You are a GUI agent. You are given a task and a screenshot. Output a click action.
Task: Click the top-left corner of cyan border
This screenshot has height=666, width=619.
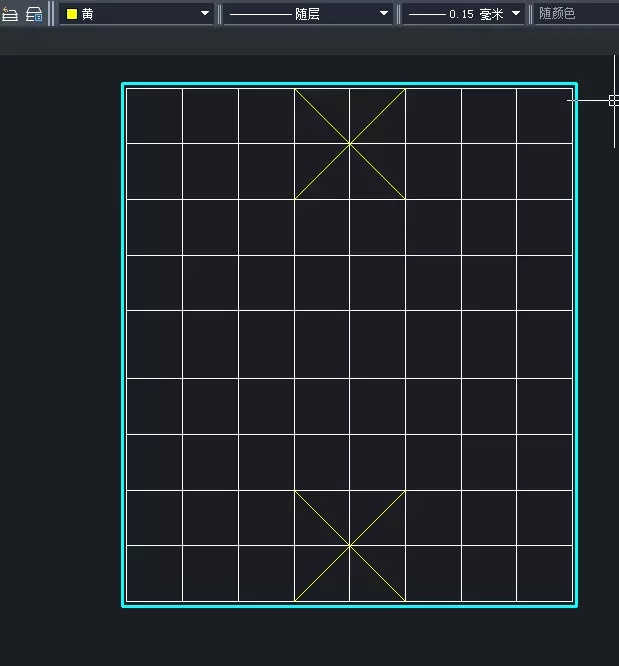[123, 84]
